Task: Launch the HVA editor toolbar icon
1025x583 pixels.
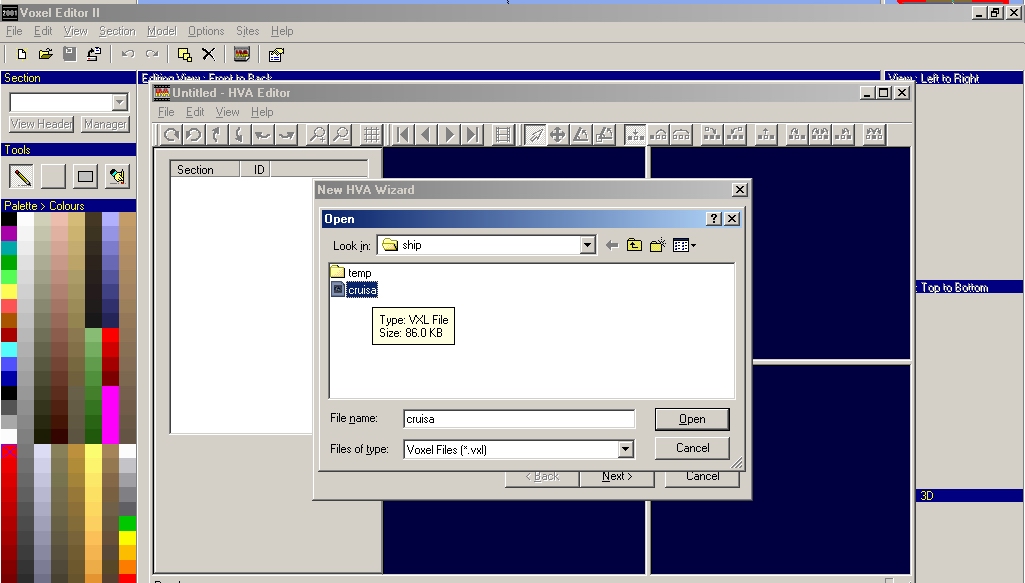Action: click(242, 55)
